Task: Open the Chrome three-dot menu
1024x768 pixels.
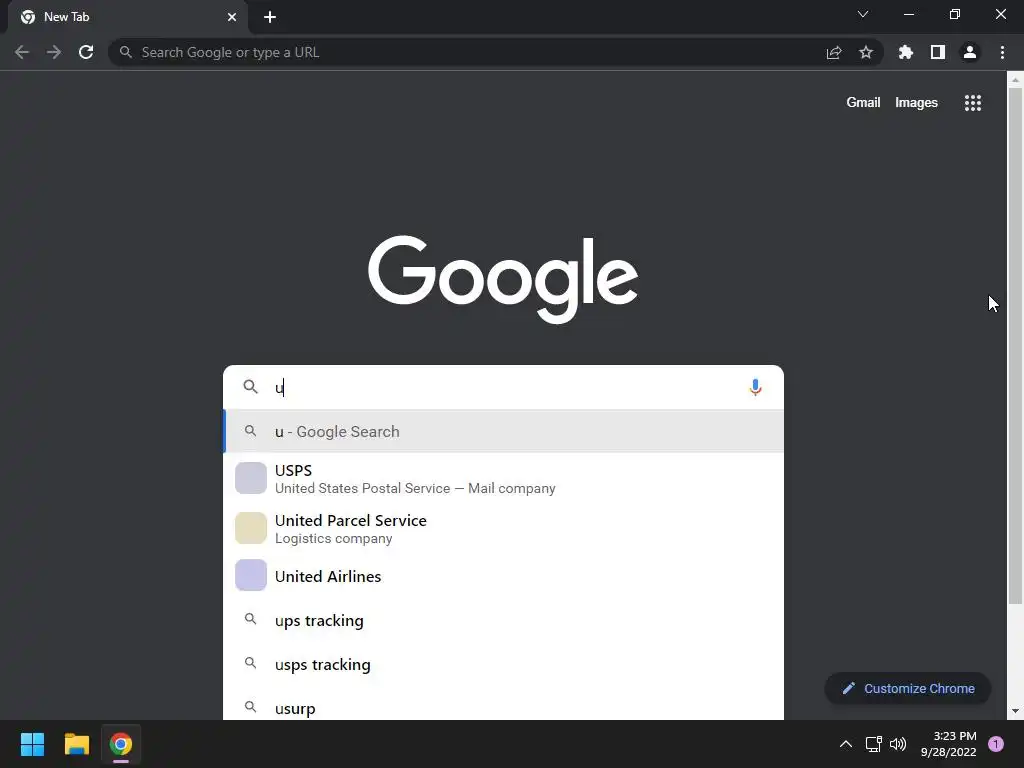Action: 1002,52
